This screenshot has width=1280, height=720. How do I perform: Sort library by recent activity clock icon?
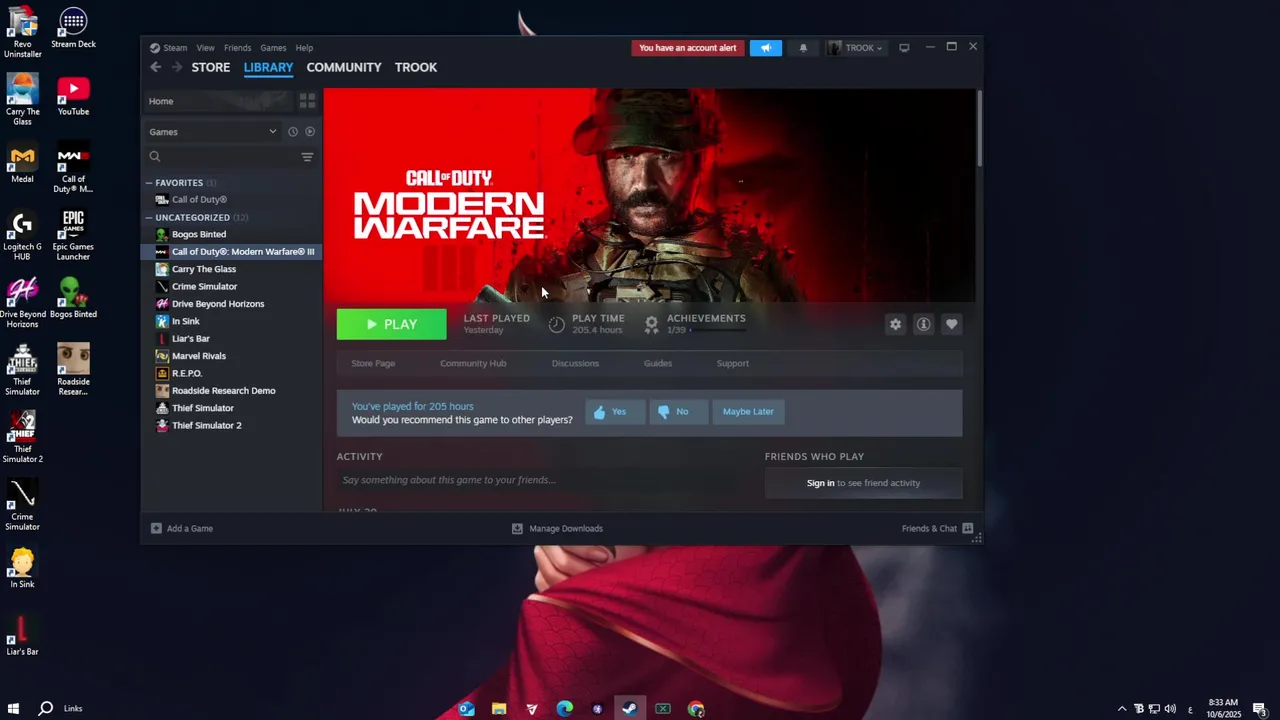pos(293,132)
